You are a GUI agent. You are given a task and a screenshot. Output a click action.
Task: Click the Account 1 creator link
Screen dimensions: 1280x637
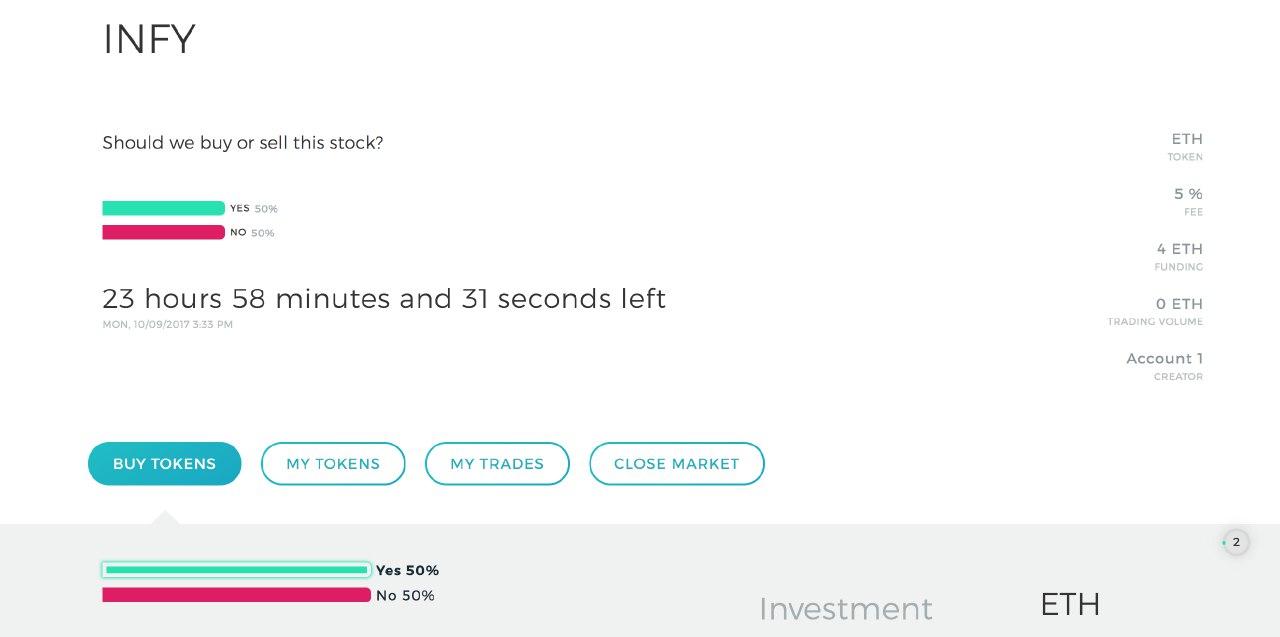(x=1164, y=358)
